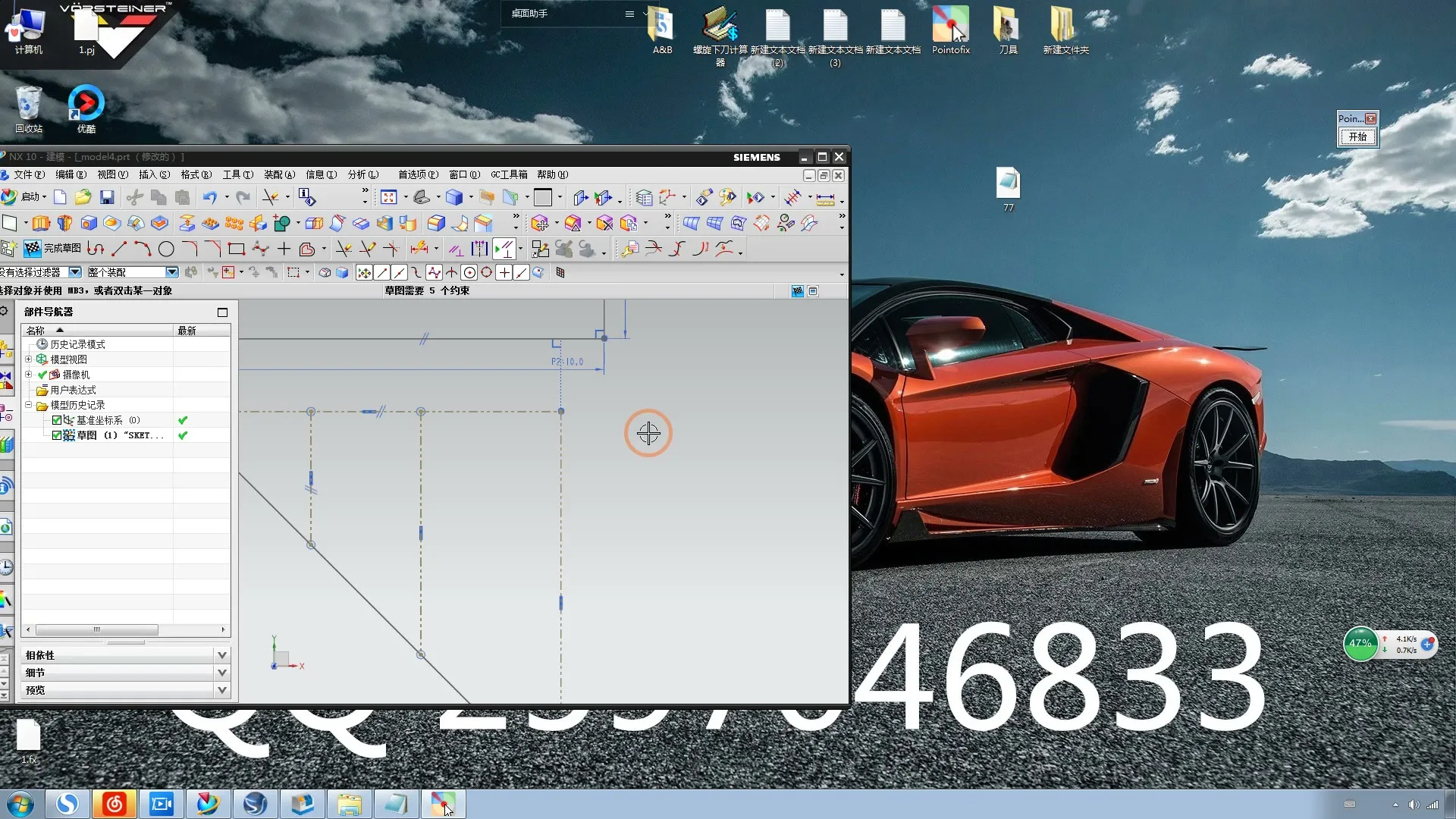Select the Rectangle sketch tool
This screenshot has width=1456, height=819.
(236, 249)
